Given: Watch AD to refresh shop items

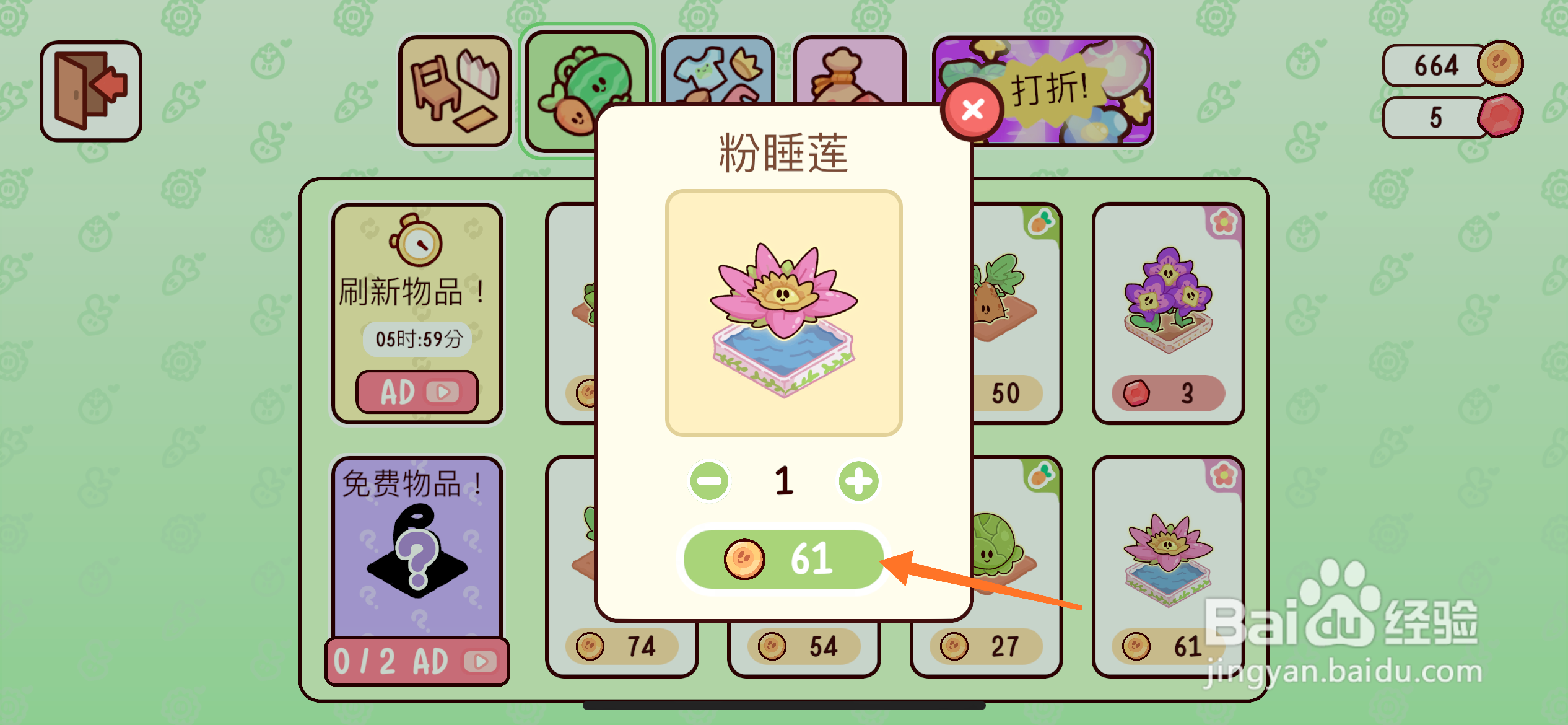Looking at the screenshot, I should pyautogui.click(x=417, y=392).
